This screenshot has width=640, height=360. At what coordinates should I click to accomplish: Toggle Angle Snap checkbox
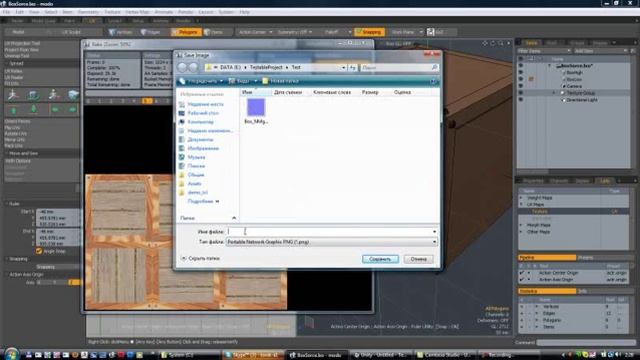click(39, 251)
